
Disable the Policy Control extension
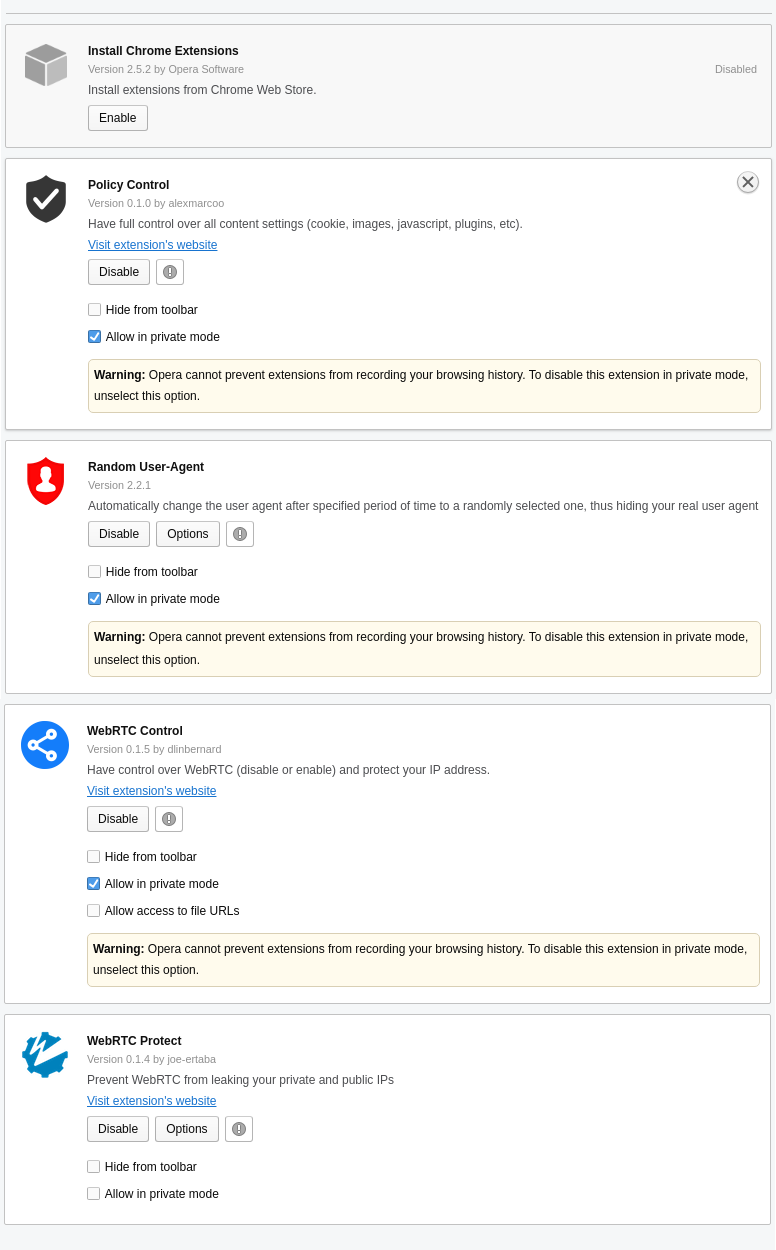pyautogui.click(x=118, y=271)
